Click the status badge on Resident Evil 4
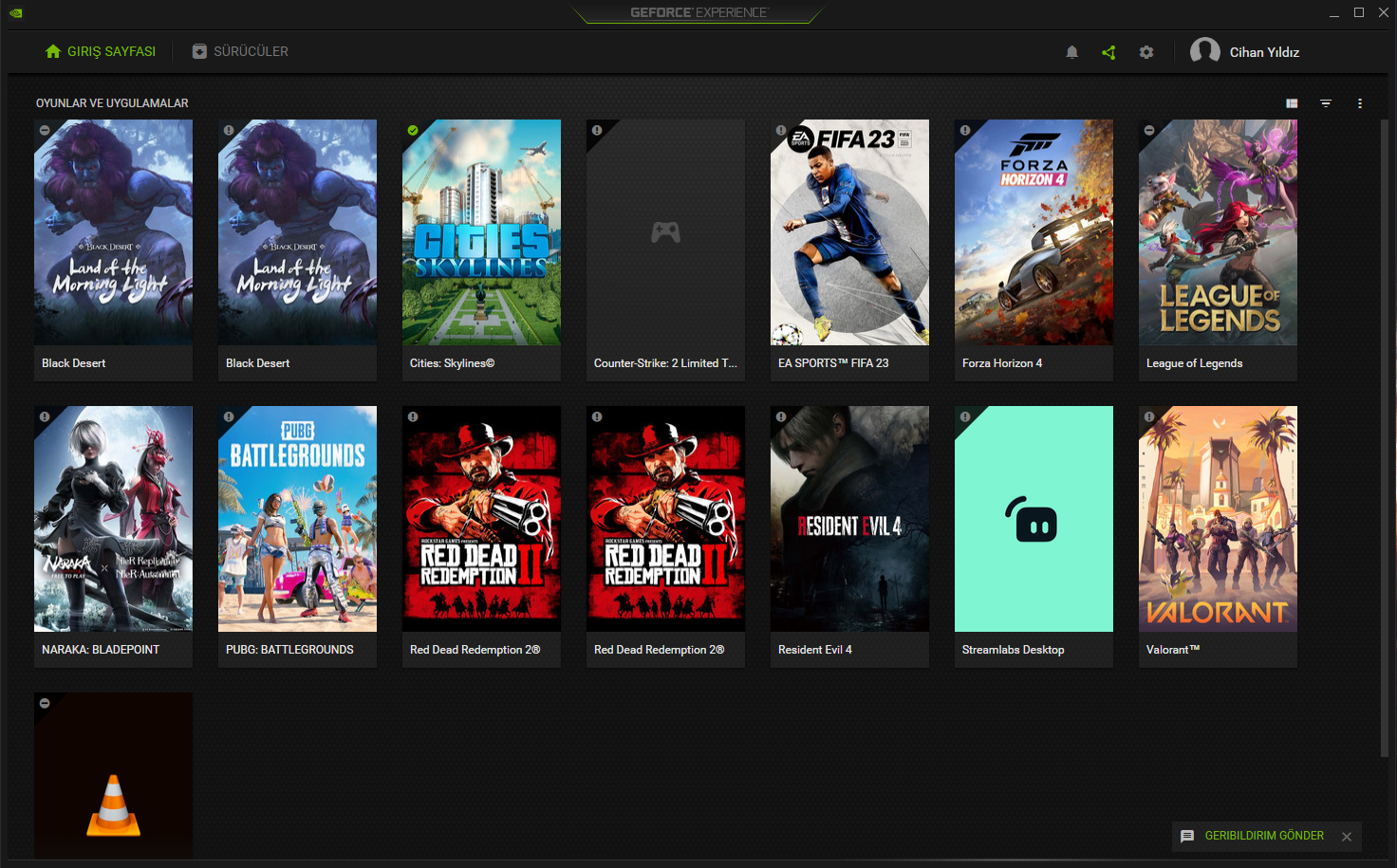Image resolution: width=1397 pixels, height=868 pixels. [781, 416]
